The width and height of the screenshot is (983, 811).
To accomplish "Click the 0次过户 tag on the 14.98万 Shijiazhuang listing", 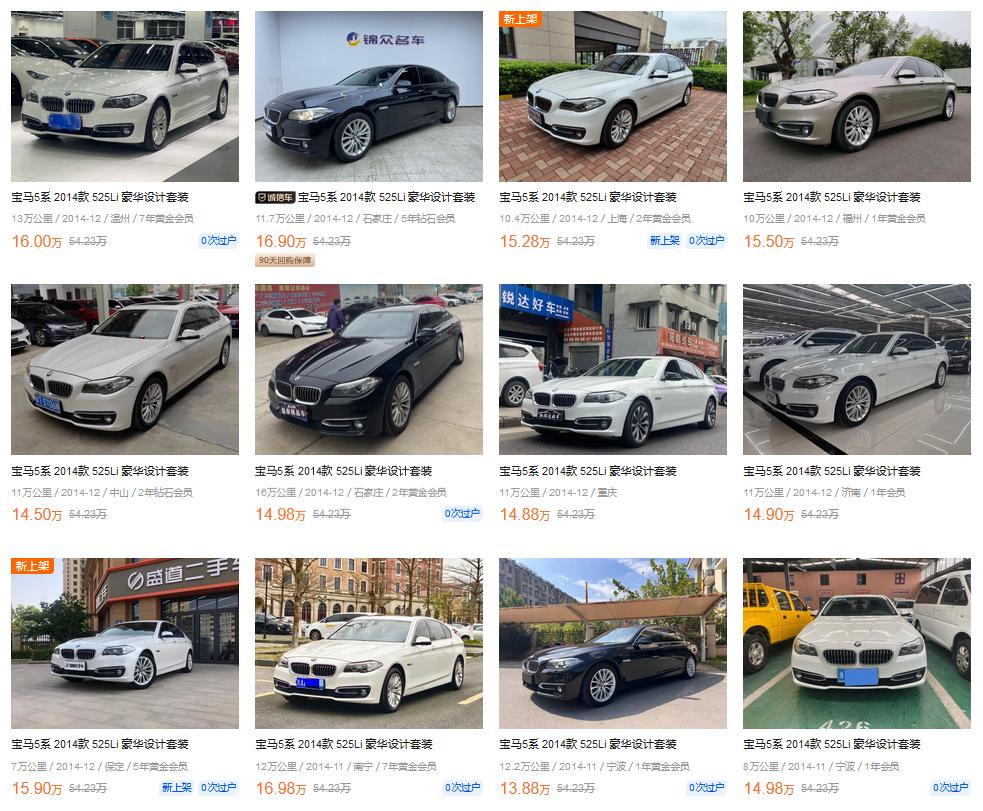I will pos(463,514).
